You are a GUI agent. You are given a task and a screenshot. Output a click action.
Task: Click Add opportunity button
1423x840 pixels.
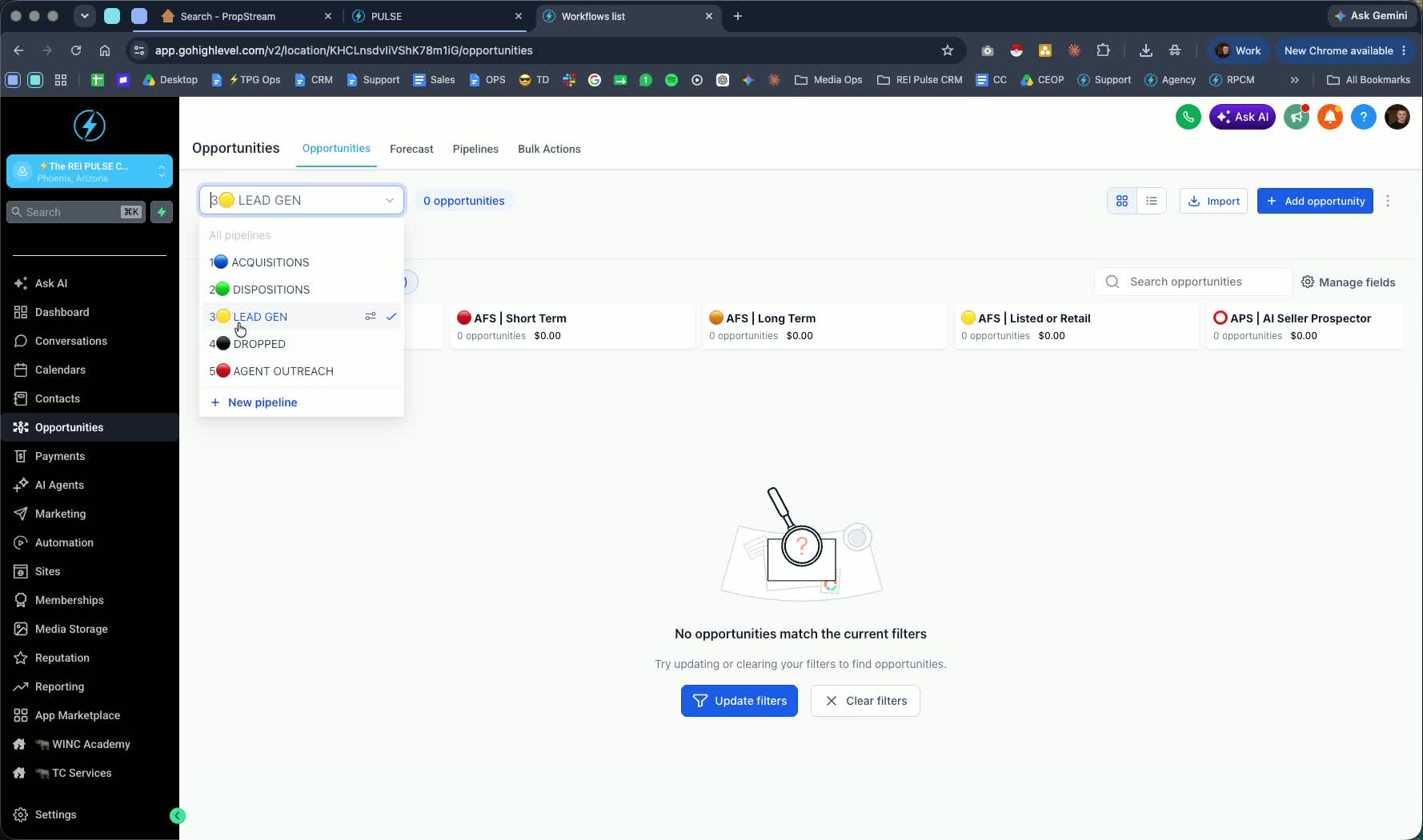click(x=1315, y=201)
